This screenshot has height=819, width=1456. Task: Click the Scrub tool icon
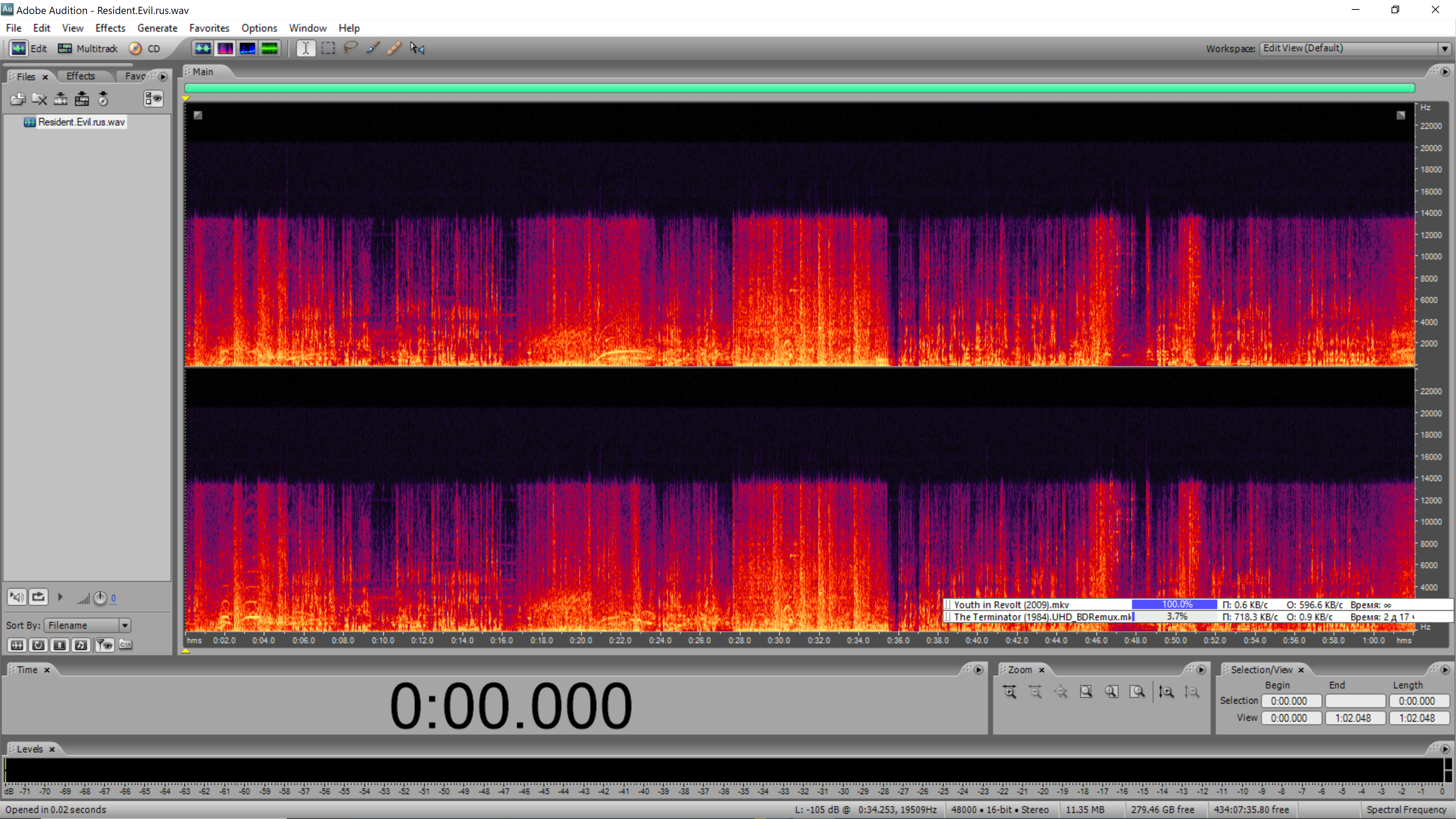pyautogui.click(x=417, y=48)
